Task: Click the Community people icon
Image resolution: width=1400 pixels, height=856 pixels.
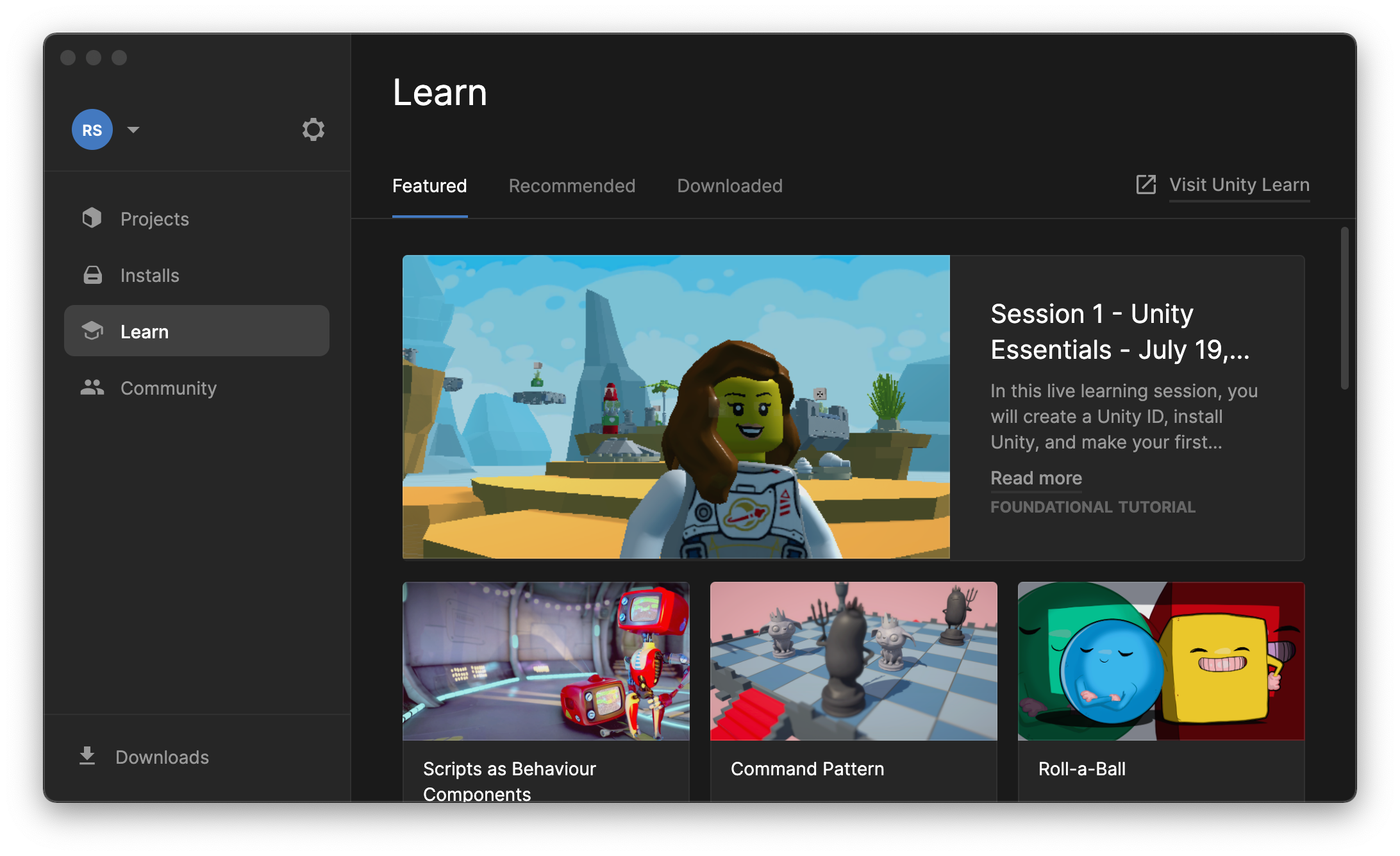Action: pos(92,388)
